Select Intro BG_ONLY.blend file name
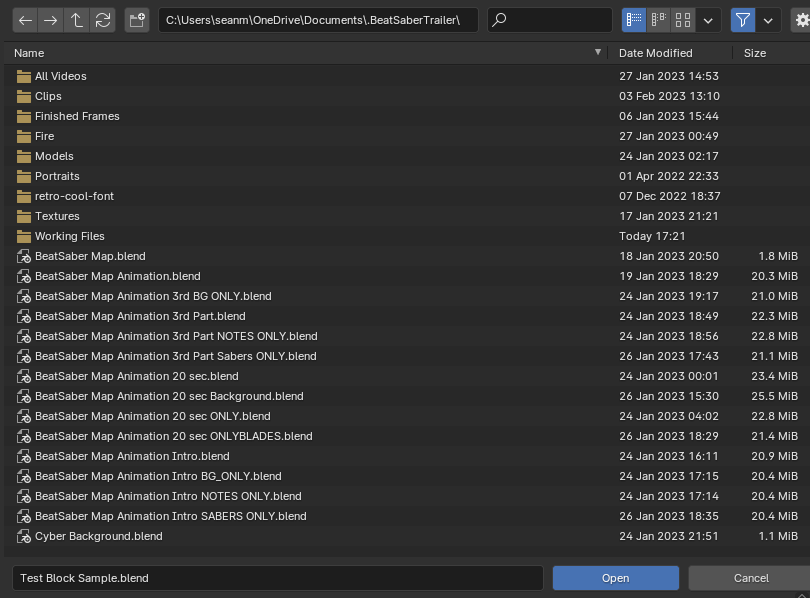Viewport: 810px width, 598px height. coord(158,476)
